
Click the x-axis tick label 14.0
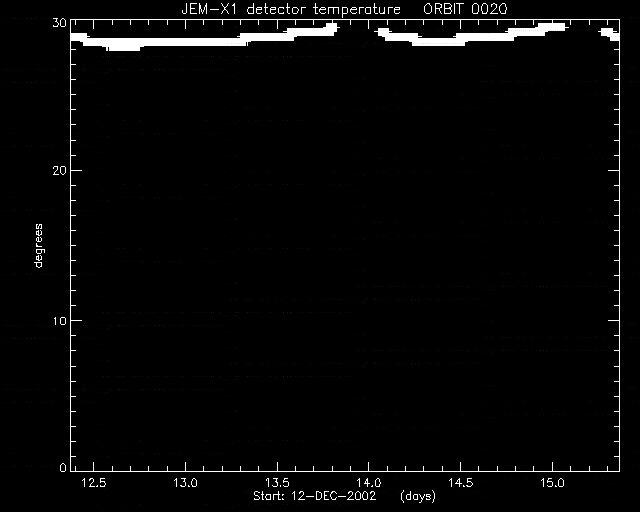[x=369, y=483]
